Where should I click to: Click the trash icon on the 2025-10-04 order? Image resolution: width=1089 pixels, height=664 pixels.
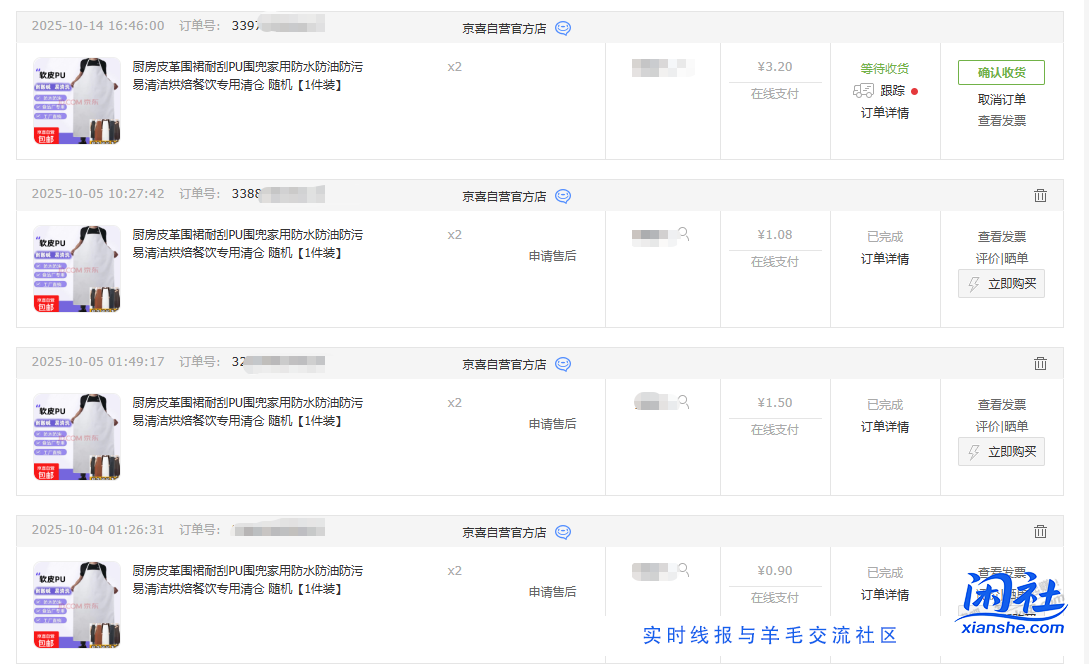(x=1040, y=531)
